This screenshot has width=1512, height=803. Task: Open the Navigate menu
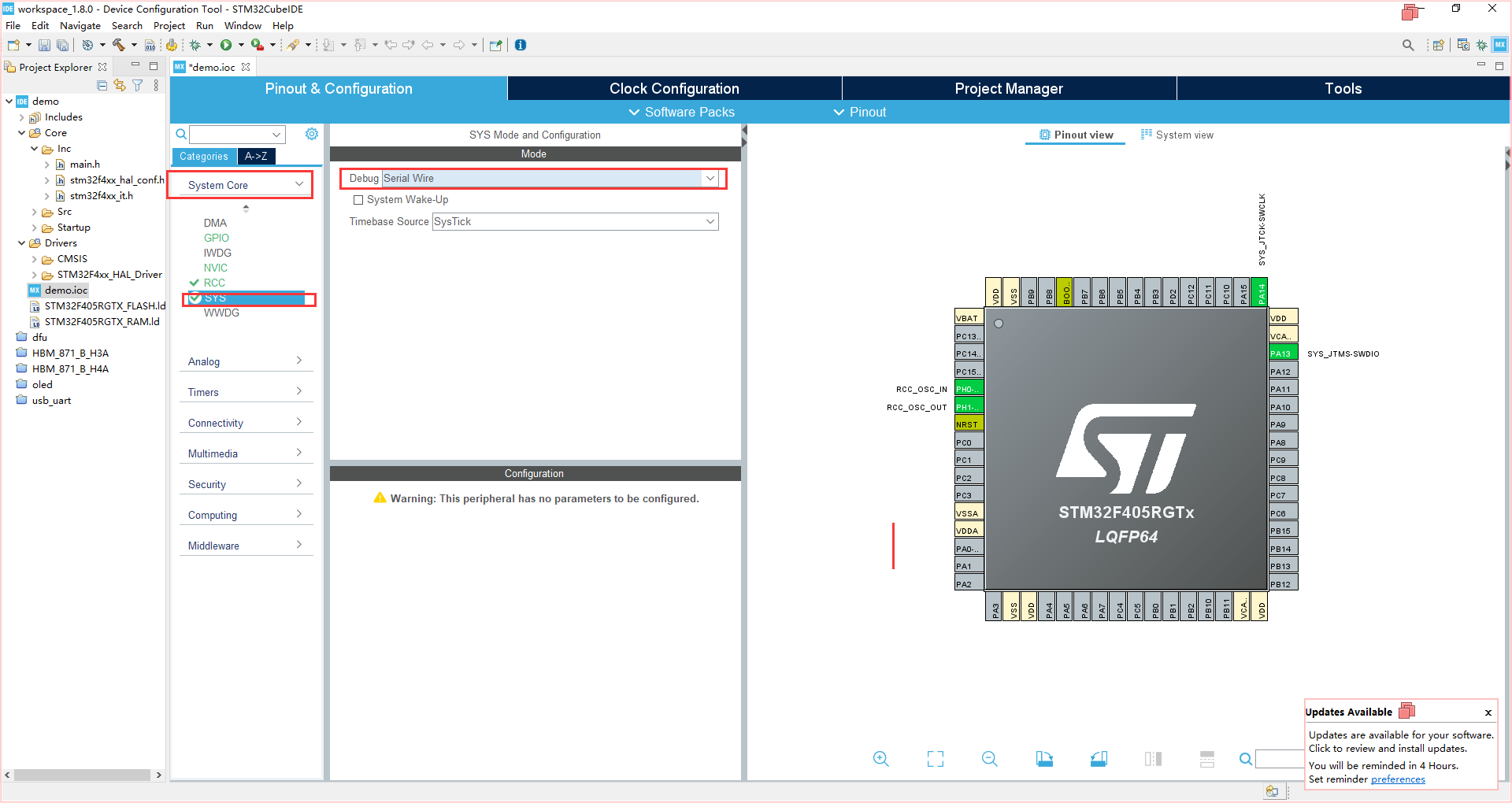pyautogui.click(x=80, y=26)
